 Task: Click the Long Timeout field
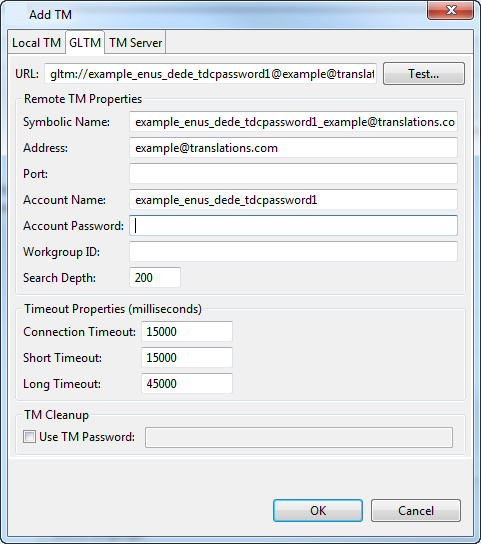pos(187,383)
